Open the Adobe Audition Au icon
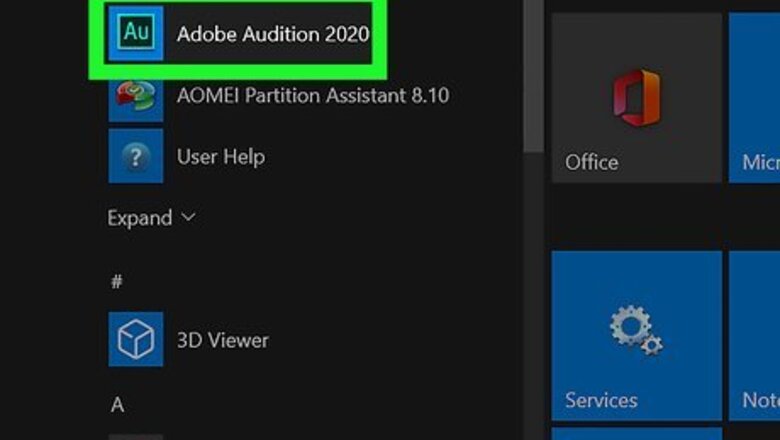780x440 pixels. click(136, 33)
